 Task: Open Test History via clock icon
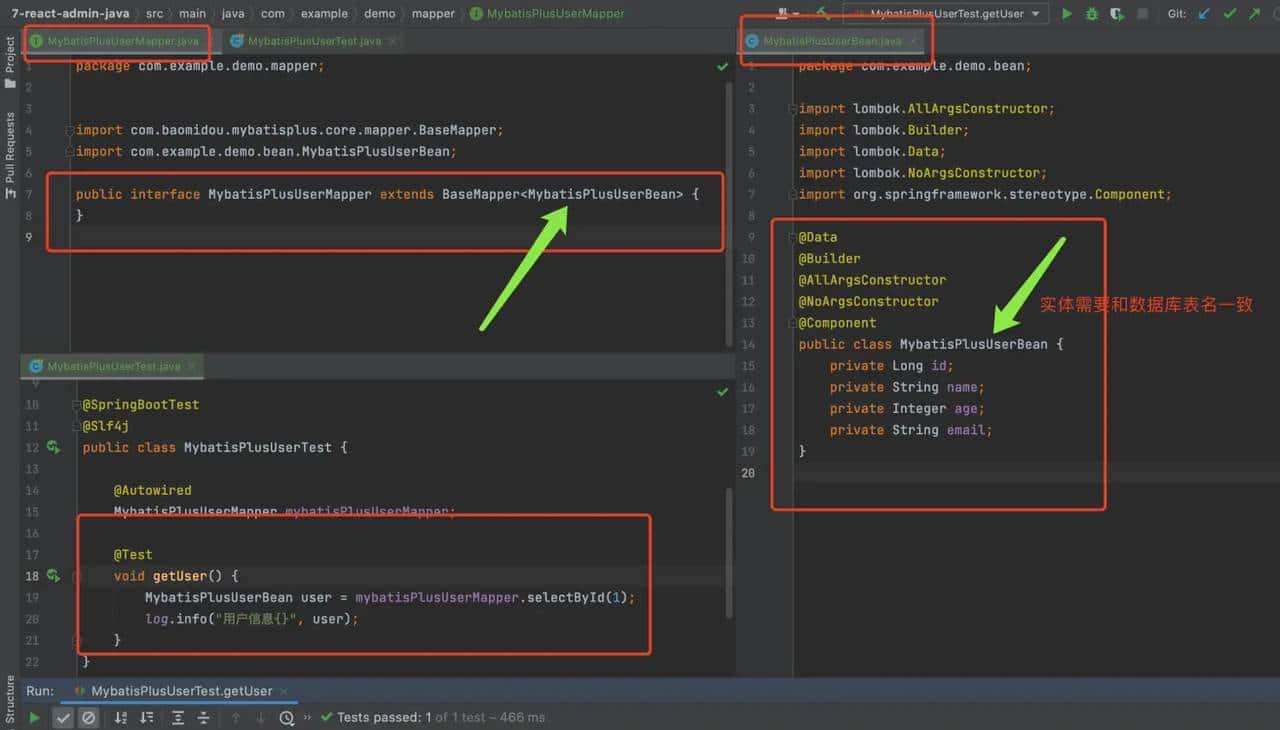286,717
